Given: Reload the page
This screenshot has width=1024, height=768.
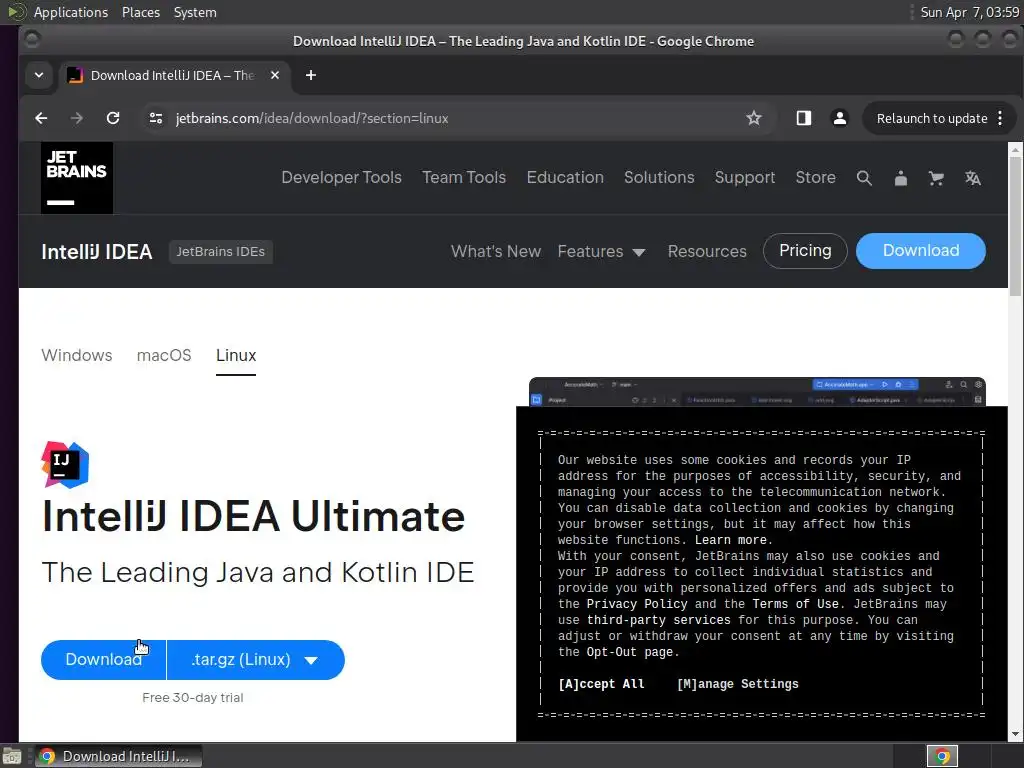Looking at the screenshot, I should 113,118.
